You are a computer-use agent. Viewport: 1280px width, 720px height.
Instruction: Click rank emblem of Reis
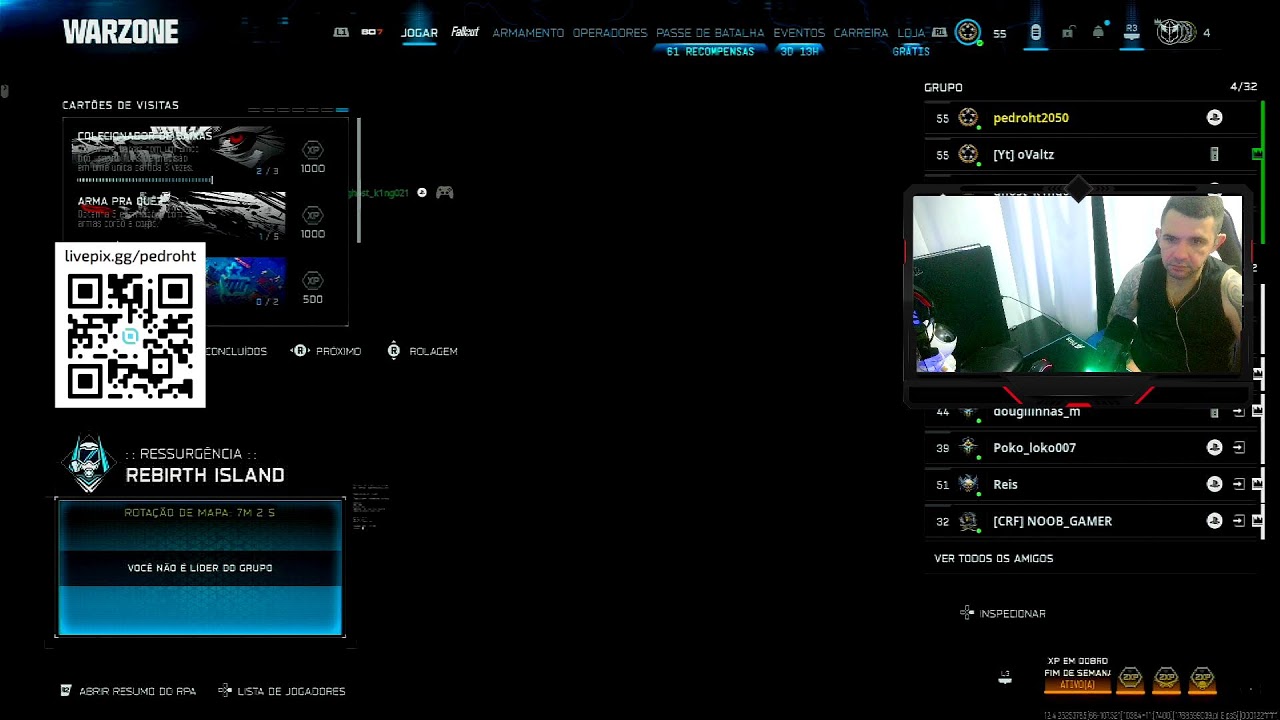(x=968, y=484)
